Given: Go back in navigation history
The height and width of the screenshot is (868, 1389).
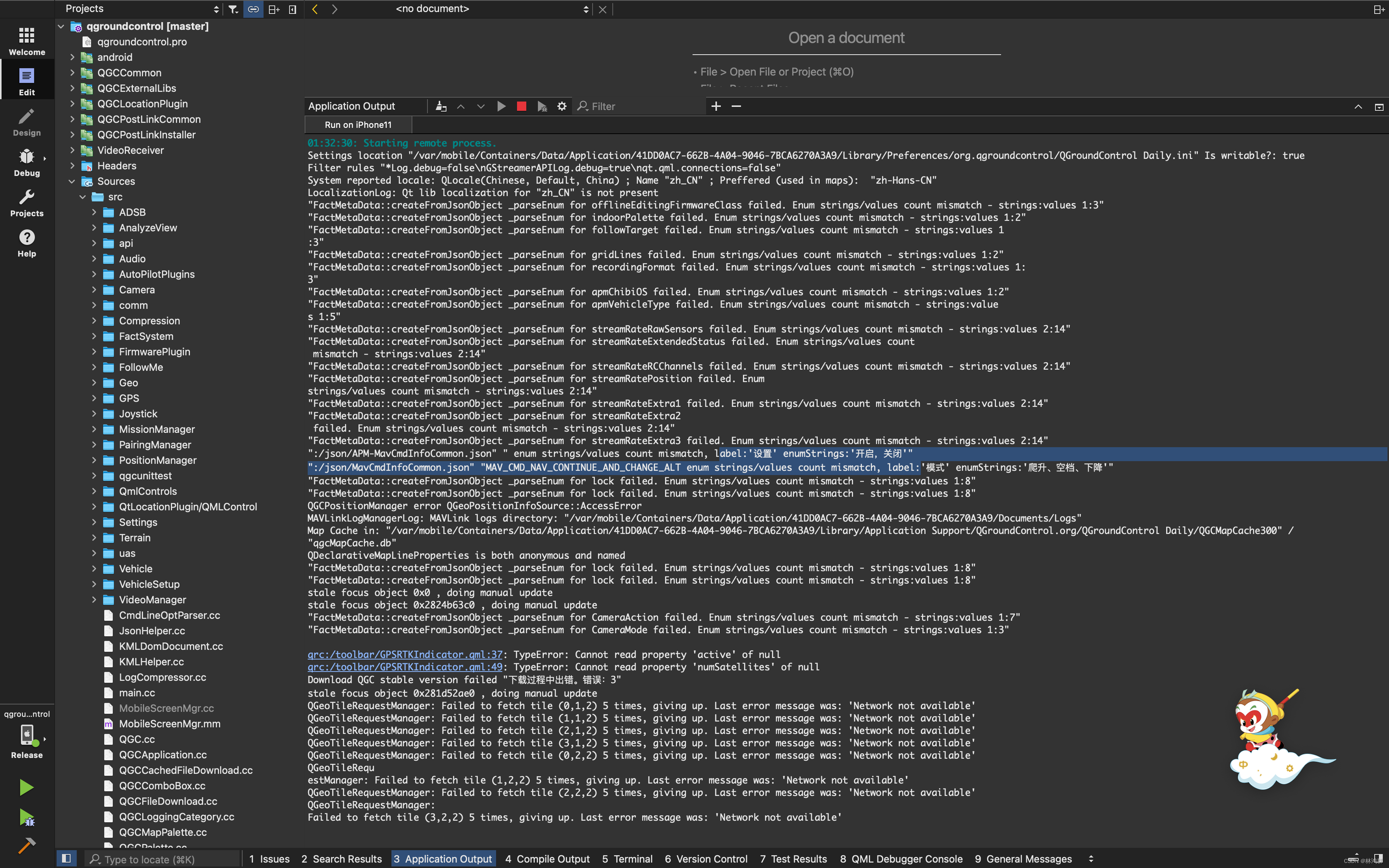Looking at the screenshot, I should (x=315, y=9).
